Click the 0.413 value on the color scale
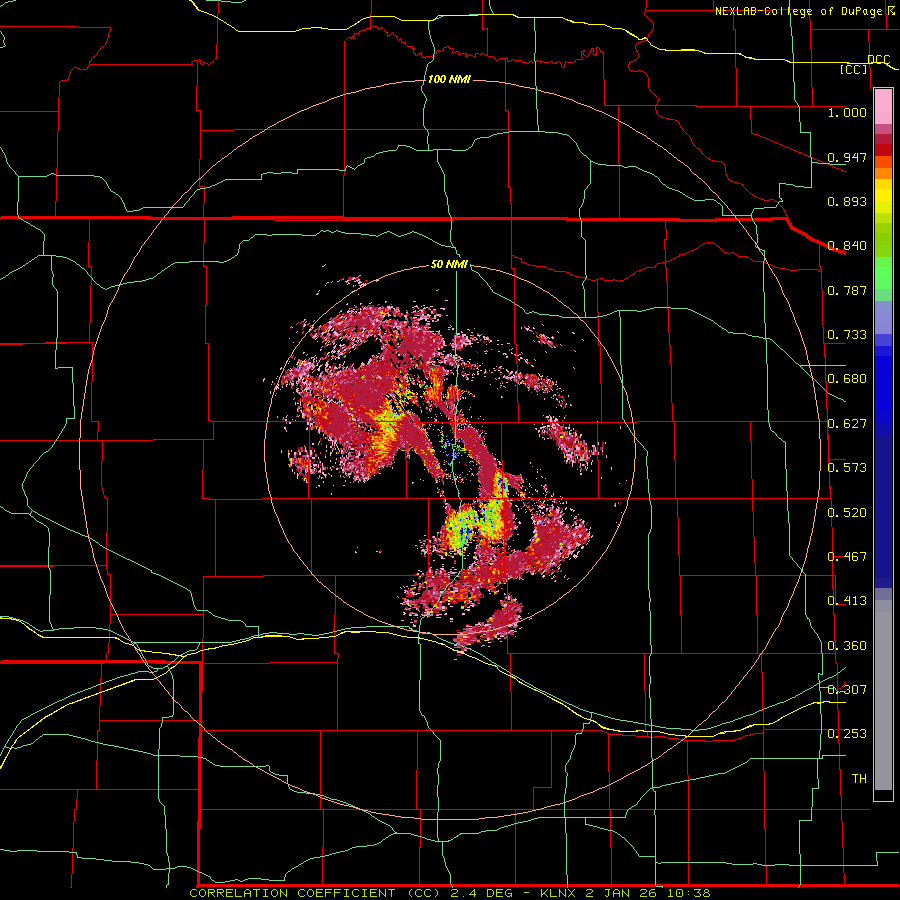Viewport: 900px width, 900px height. 847,601
